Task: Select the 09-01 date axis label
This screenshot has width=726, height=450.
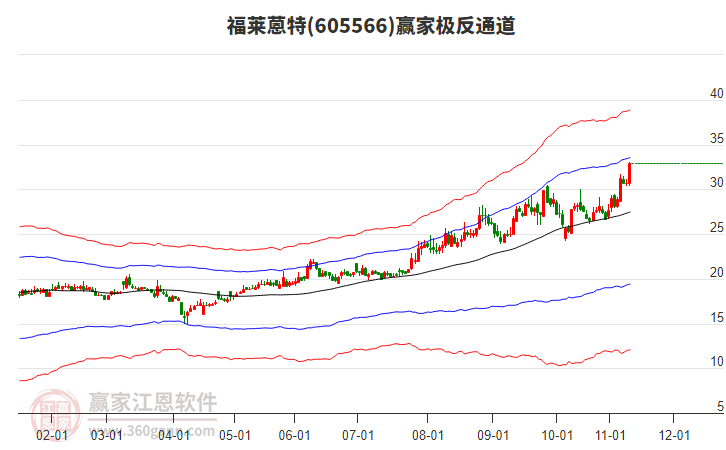Action: pos(493,436)
